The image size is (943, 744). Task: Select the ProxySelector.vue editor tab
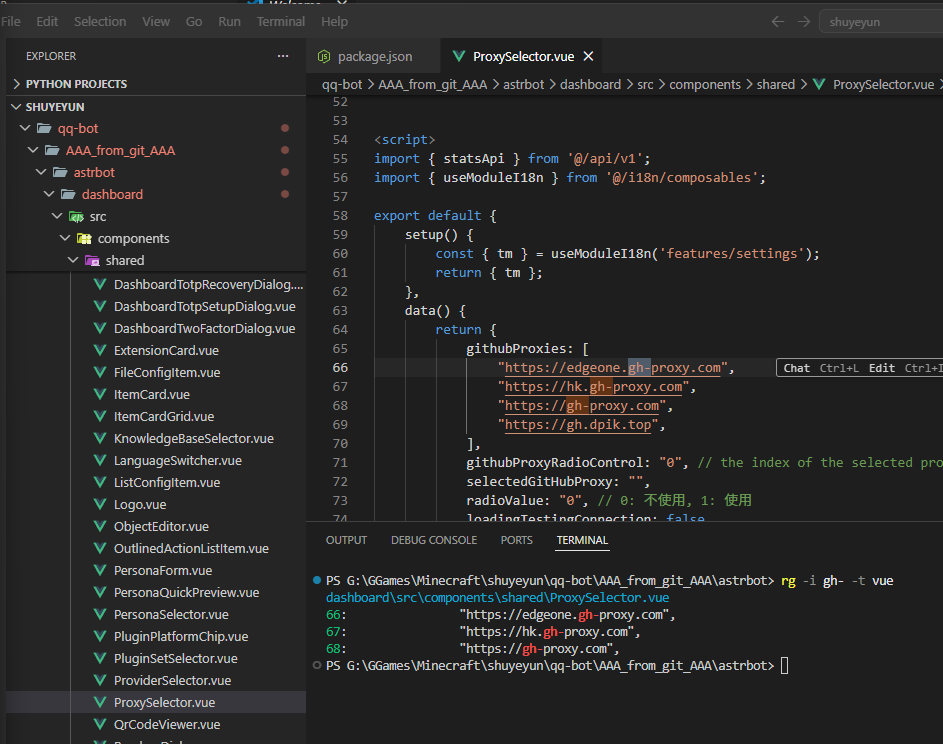click(x=523, y=57)
